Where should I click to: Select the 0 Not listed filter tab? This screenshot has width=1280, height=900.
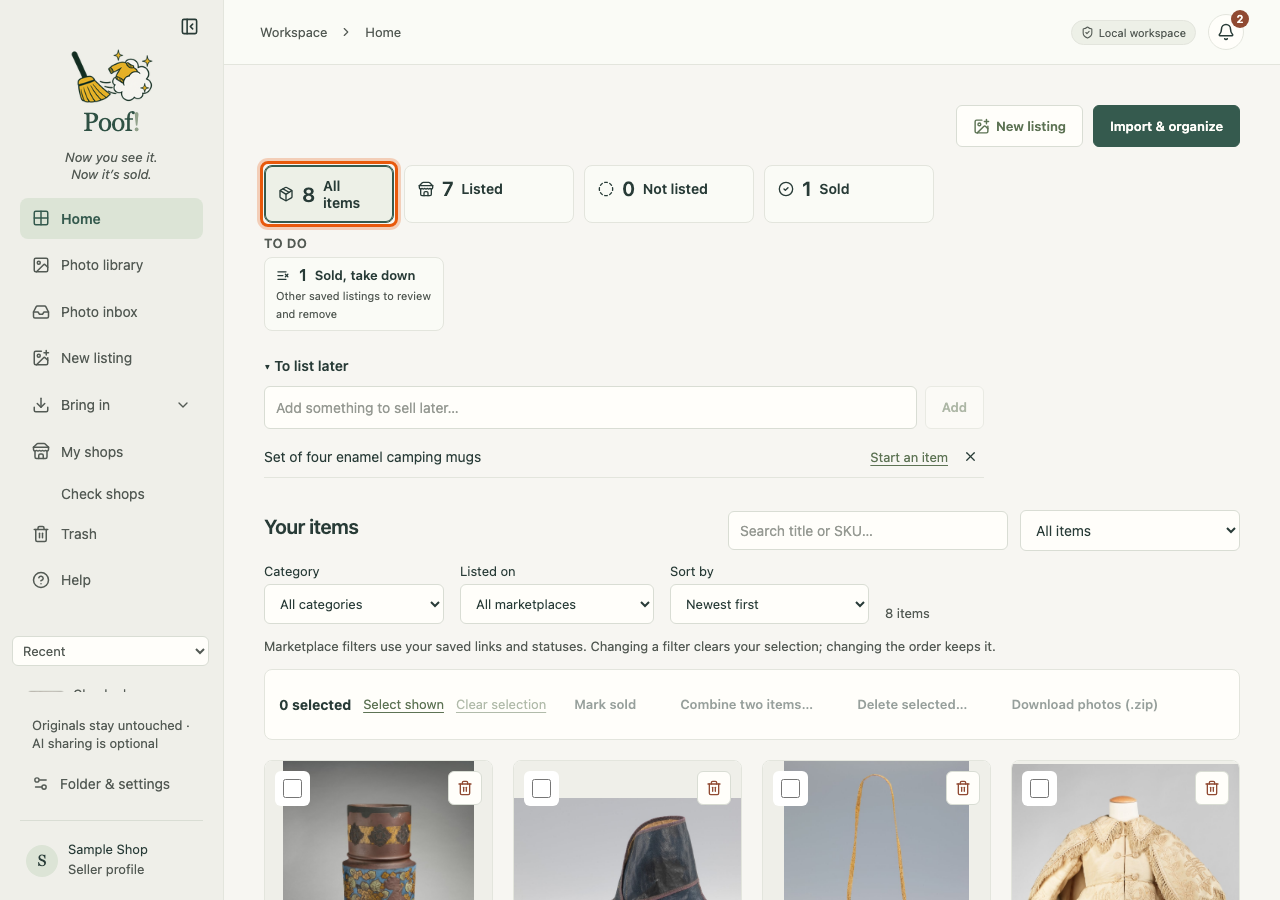pyautogui.click(x=669, y=194)
